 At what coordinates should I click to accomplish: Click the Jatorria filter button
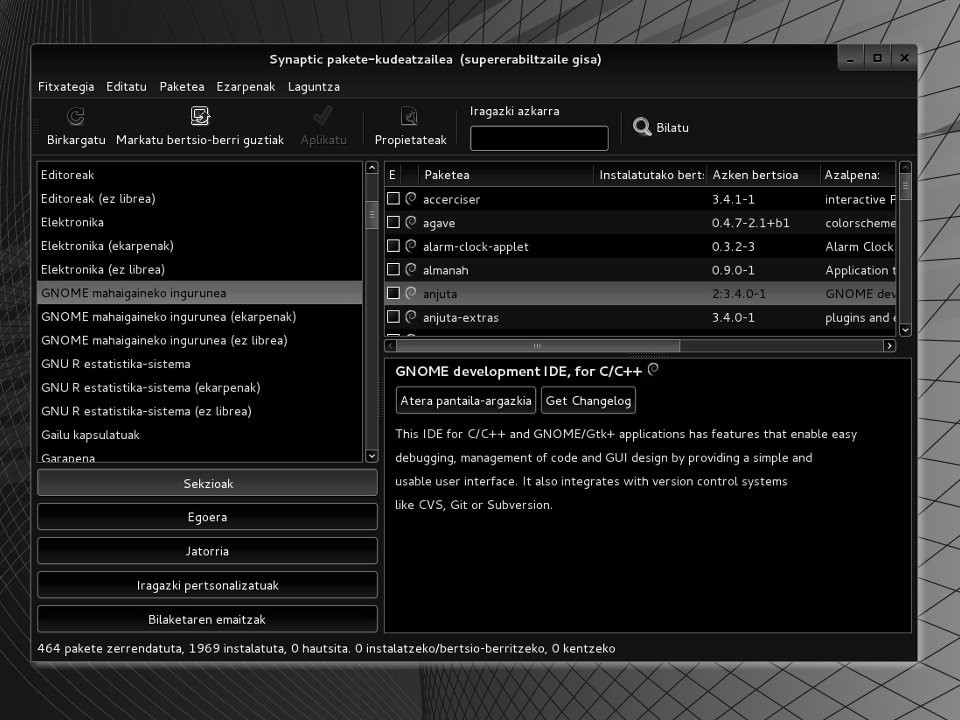208,551
